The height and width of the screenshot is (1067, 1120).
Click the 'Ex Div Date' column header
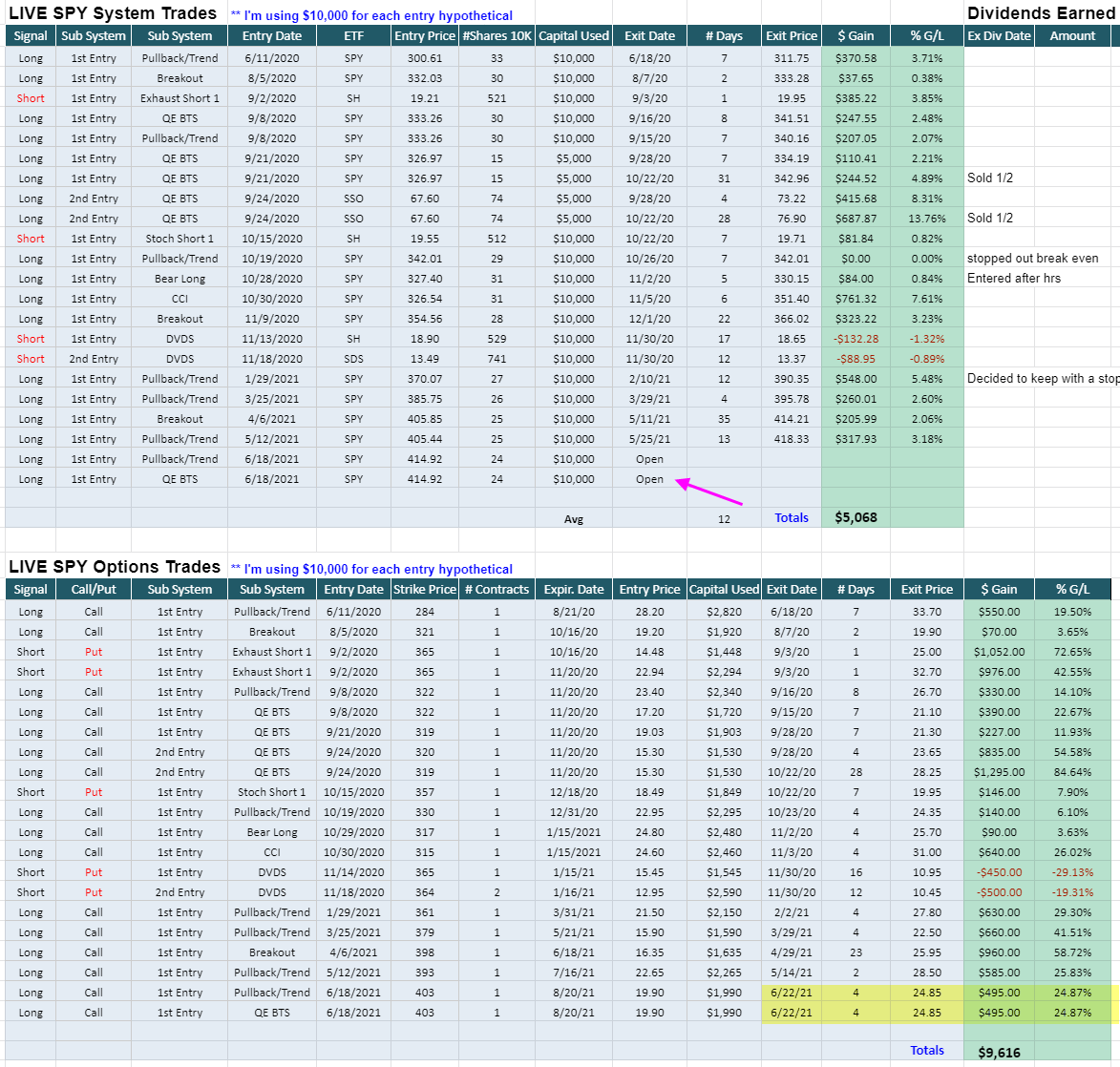[999, 35]
